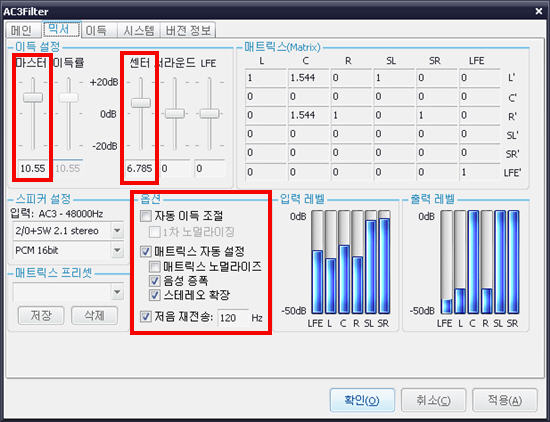Viewport: 550px width, 422px height.
Task: Confirm with the 확인(O) button
Action: pos(362,400)
